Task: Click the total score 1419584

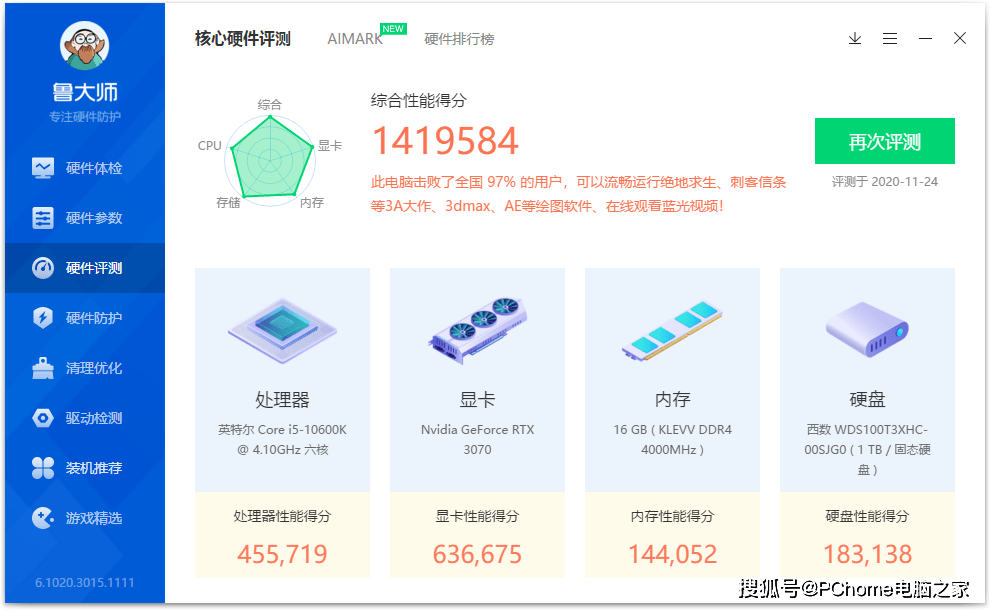Action: (x=445, y=141)
